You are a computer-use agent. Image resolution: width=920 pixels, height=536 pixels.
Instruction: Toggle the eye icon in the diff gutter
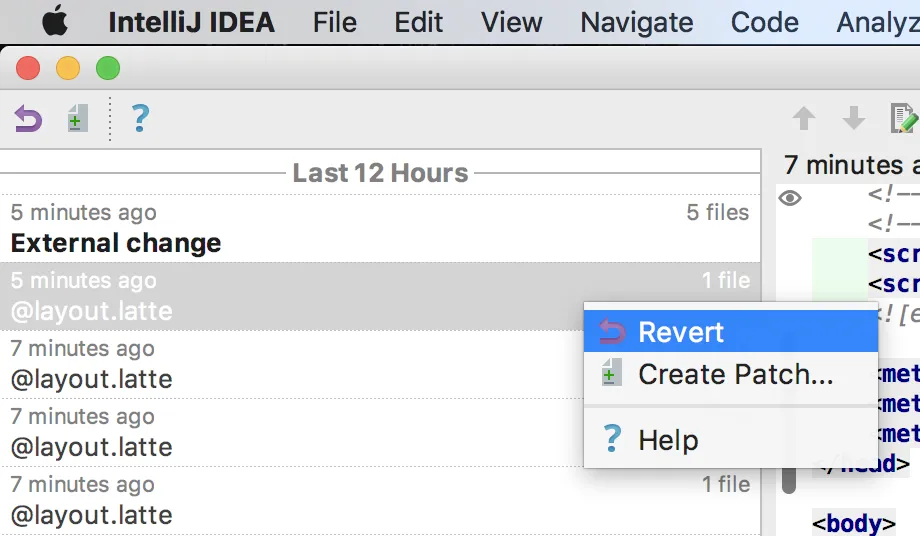point(790,198)
